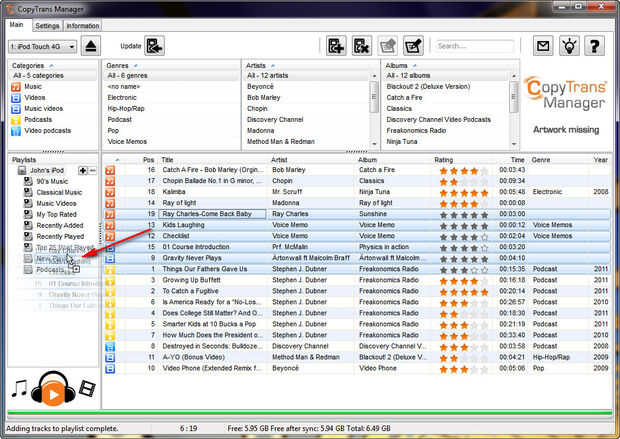Click the Artists list scroll-up arrow
Screen dimensions: 620x439
click(374, 76)
